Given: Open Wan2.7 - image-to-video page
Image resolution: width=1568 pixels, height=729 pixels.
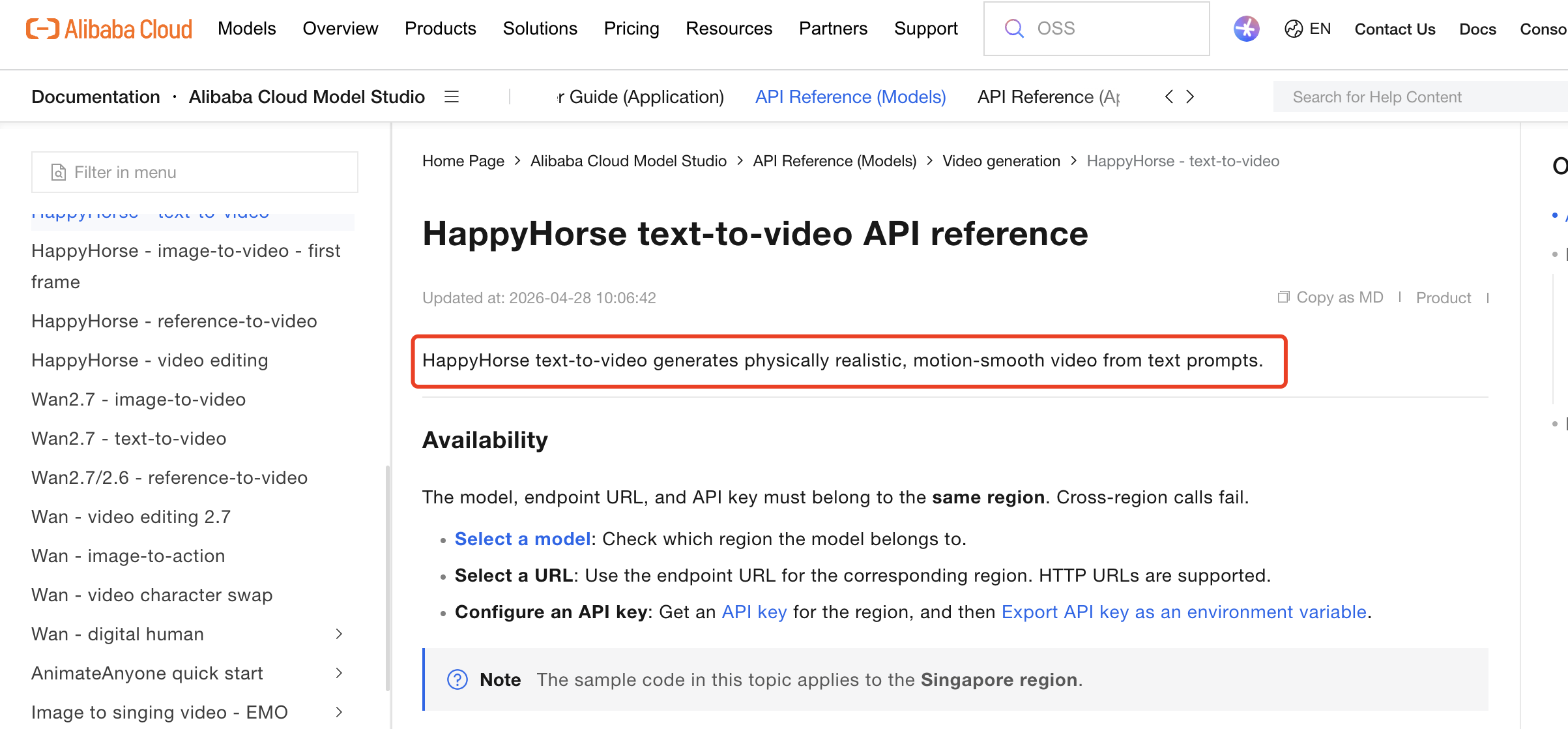Looking at the screenshot, I should point(139,399).
